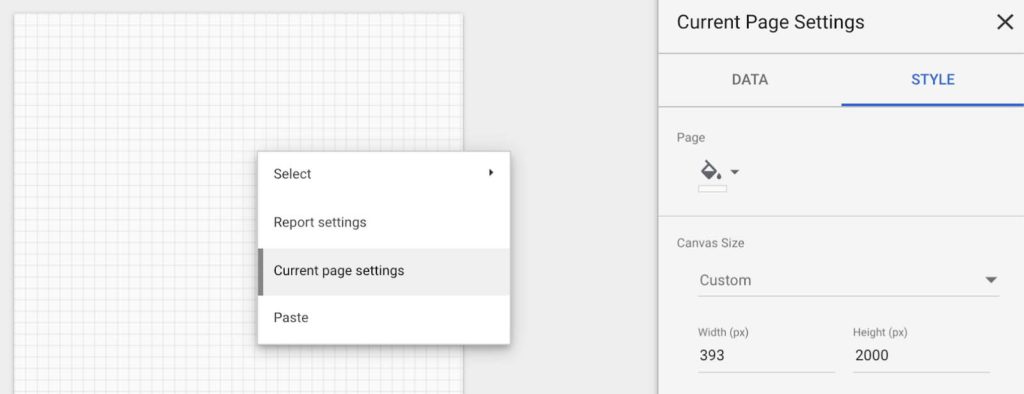Click the Page section label
Screen dimensions: 1024x394
click(x=691, y=138)
